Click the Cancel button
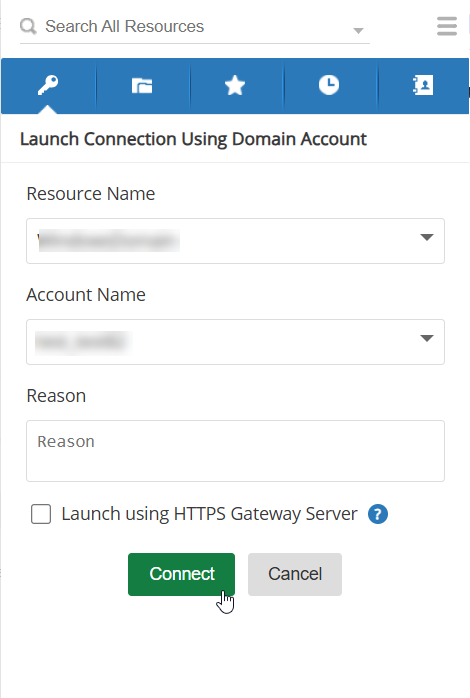The height and width of the screenshot is (698, 470). coord(295,574)
